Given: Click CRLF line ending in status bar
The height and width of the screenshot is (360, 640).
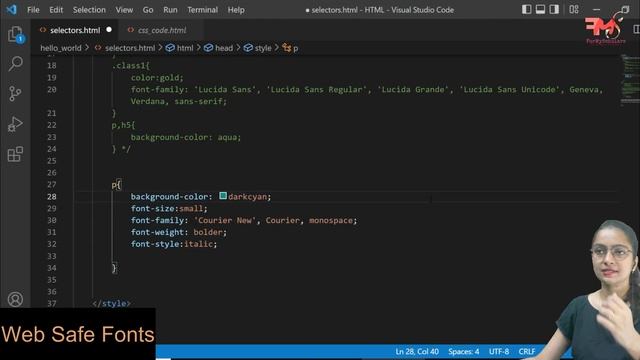Looking at the screenshot, I should coord(527,351).
